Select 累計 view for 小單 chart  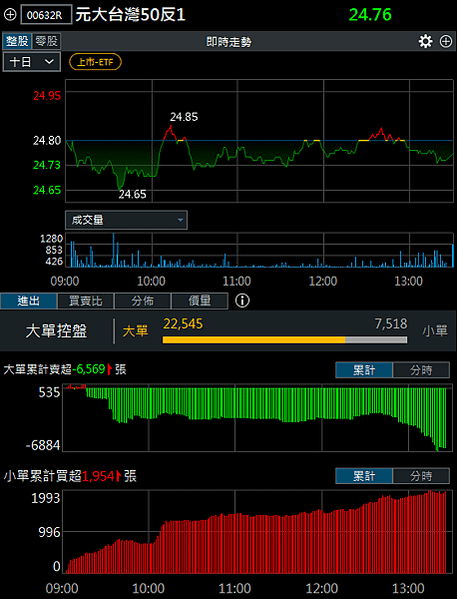click(364, 476)
